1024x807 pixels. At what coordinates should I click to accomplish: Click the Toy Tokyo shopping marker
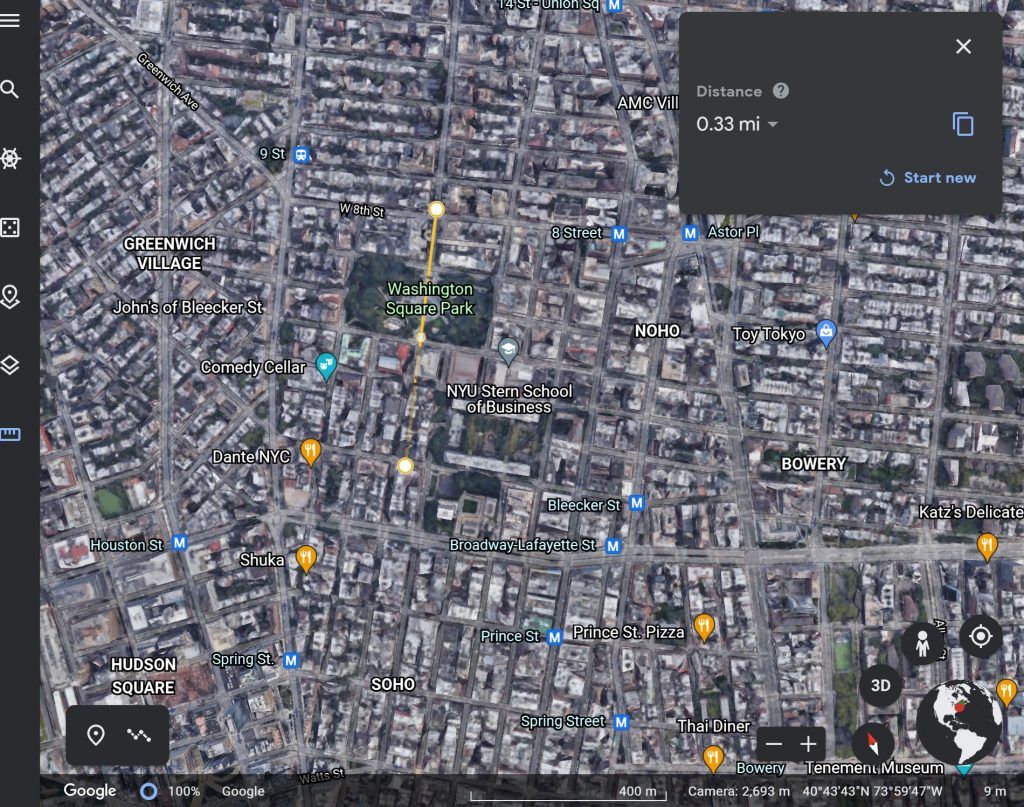click(826, 333)
